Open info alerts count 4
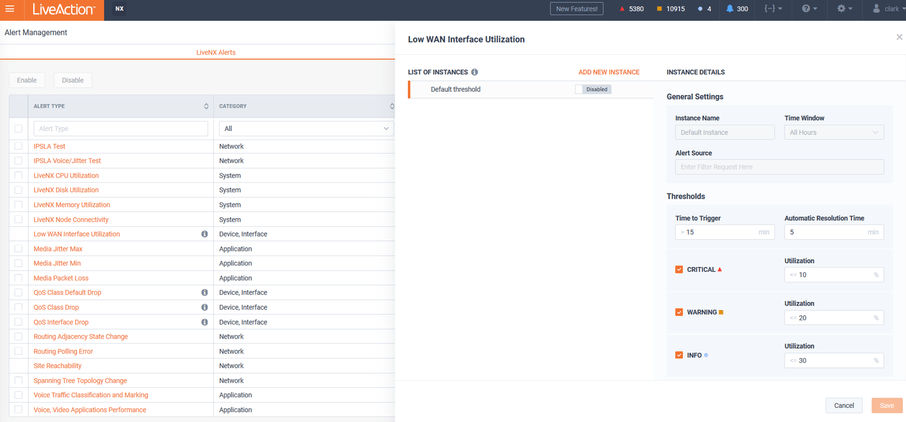906x422 pixels. click(705, 9)
